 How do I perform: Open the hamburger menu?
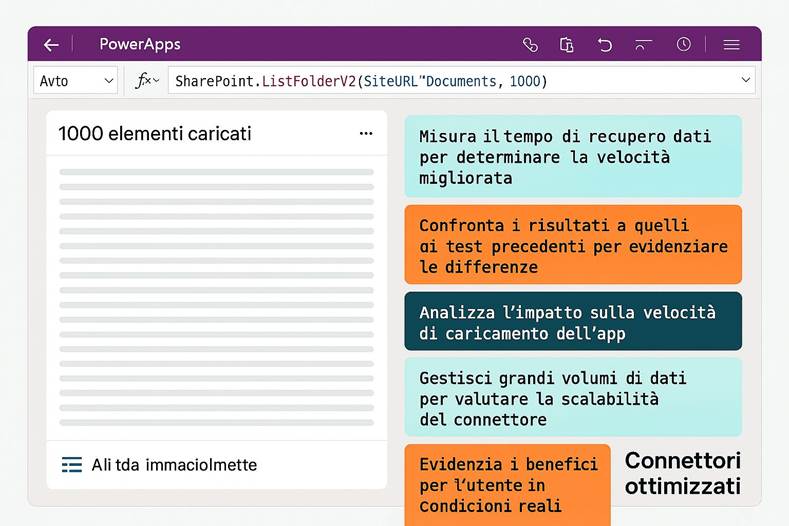pyautogui.click(x=731, y=45)
